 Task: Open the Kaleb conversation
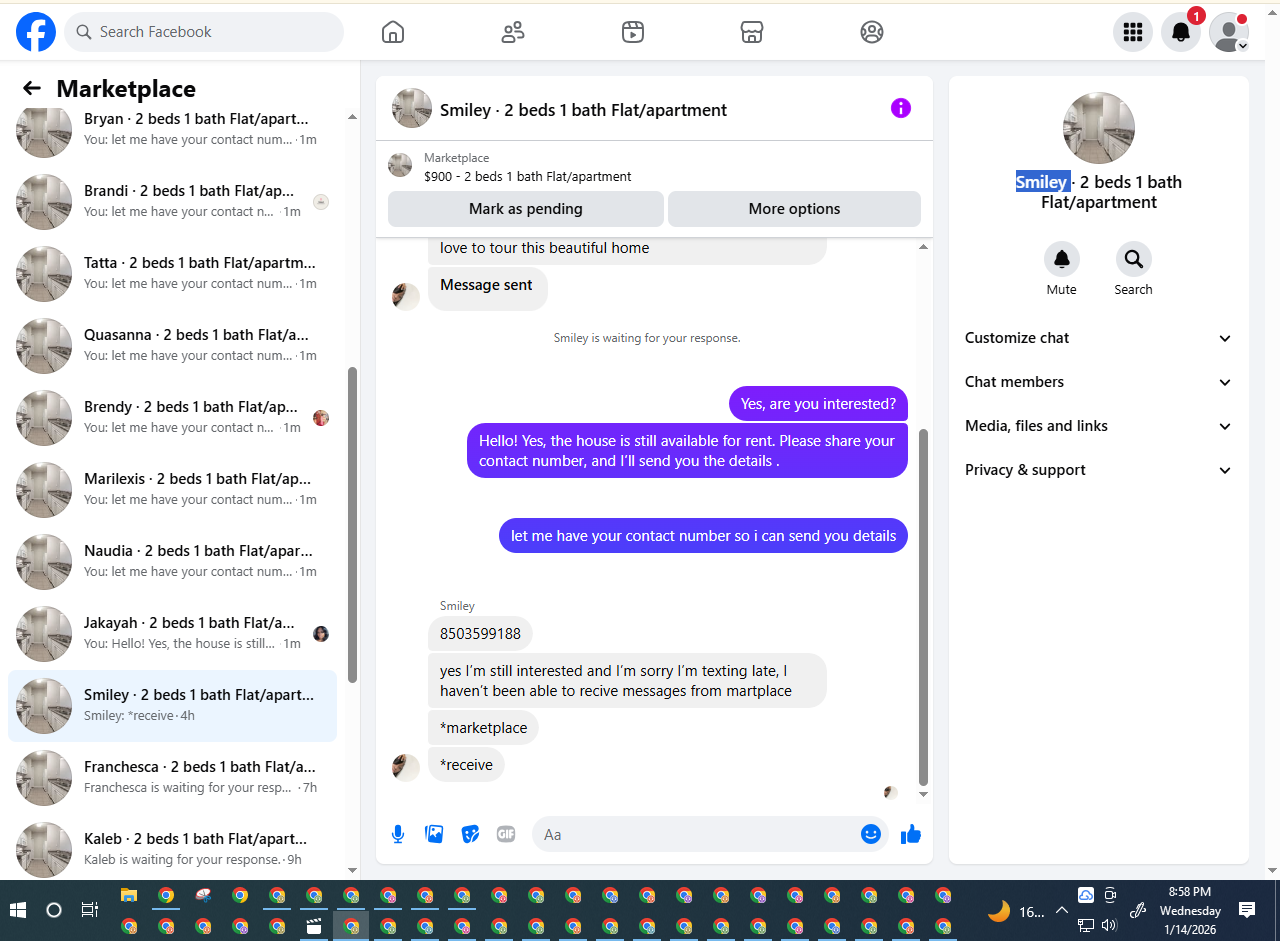coord(173,849)
